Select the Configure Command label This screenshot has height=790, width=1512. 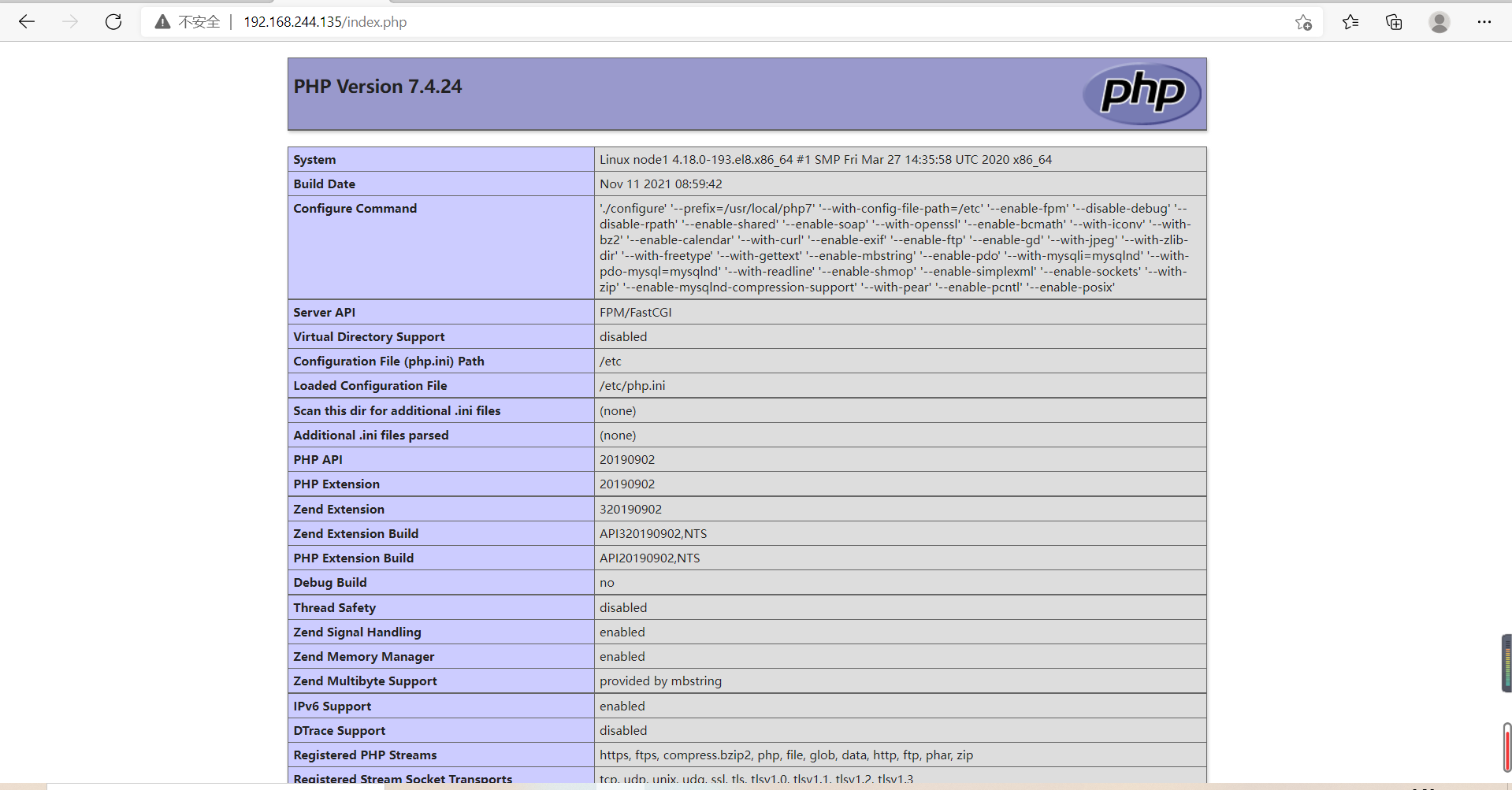point(355,208)
